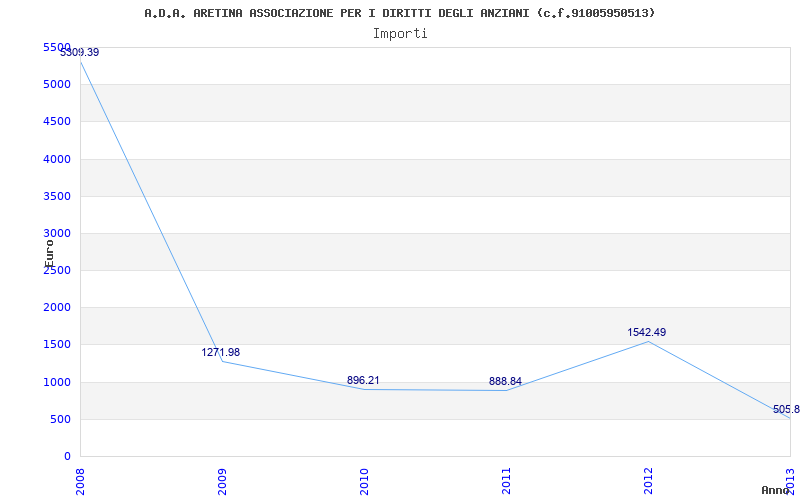Select the 896.21 data label
This screenshot has height=500, width=800.
coord(363,380)
